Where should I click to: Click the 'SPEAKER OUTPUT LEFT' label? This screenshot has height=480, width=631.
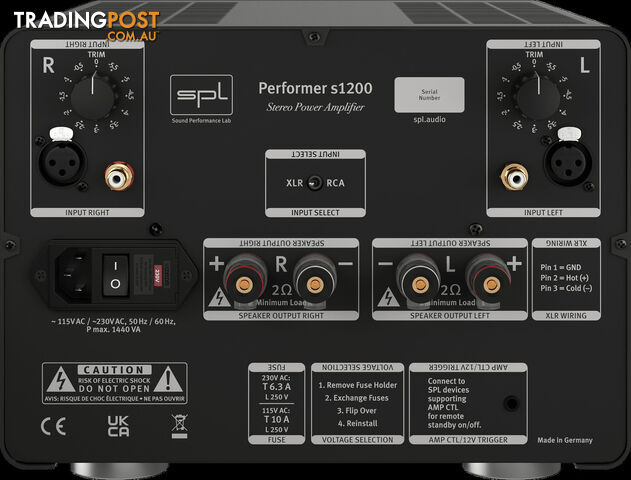pos(450,316)
